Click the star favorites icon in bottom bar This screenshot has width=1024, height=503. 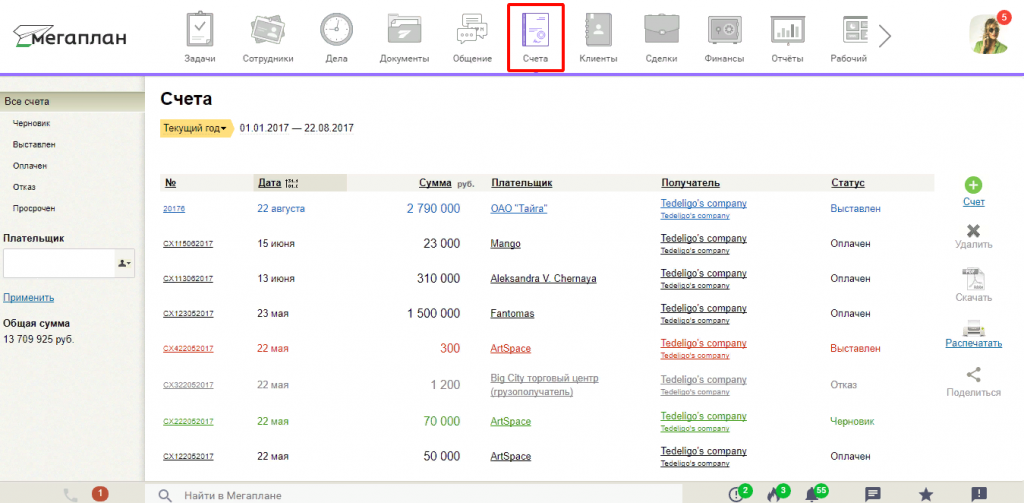tap(926, 494)
